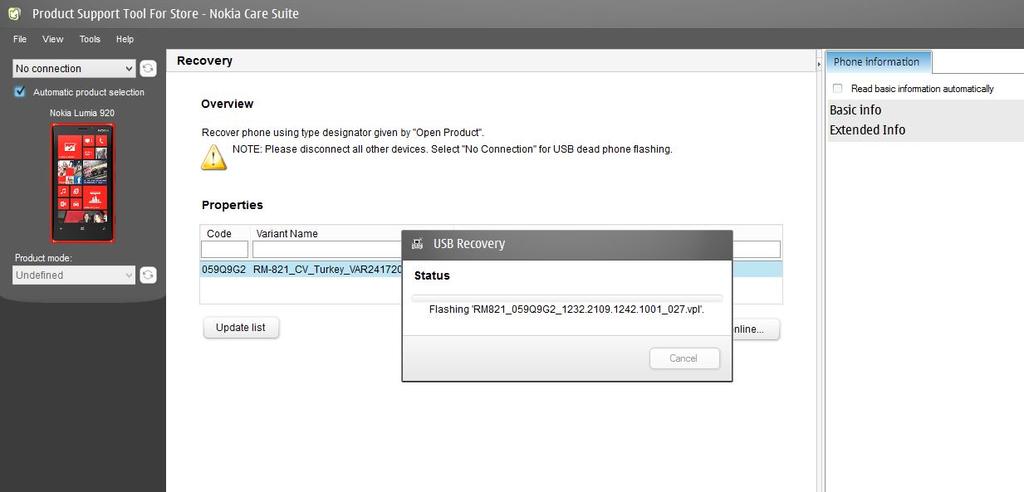Refresh the product mode icon
Screen dimensions: 1024x492
click(148, 275)
